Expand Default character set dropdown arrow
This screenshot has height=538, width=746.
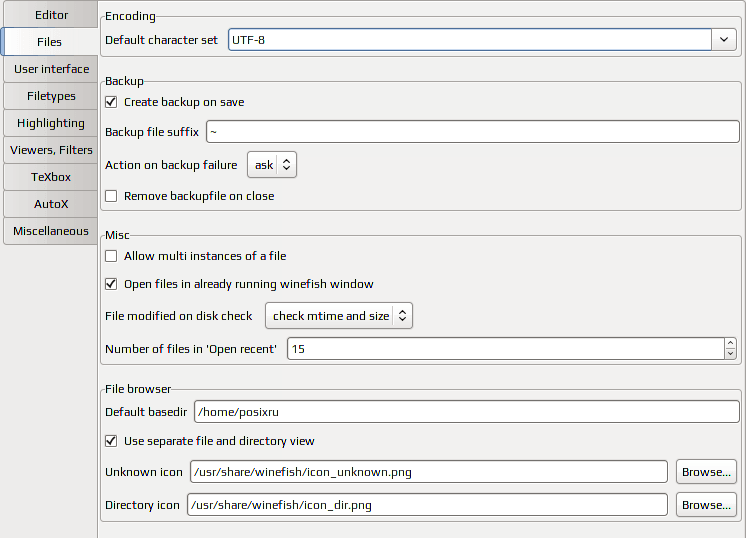[724, 40]
